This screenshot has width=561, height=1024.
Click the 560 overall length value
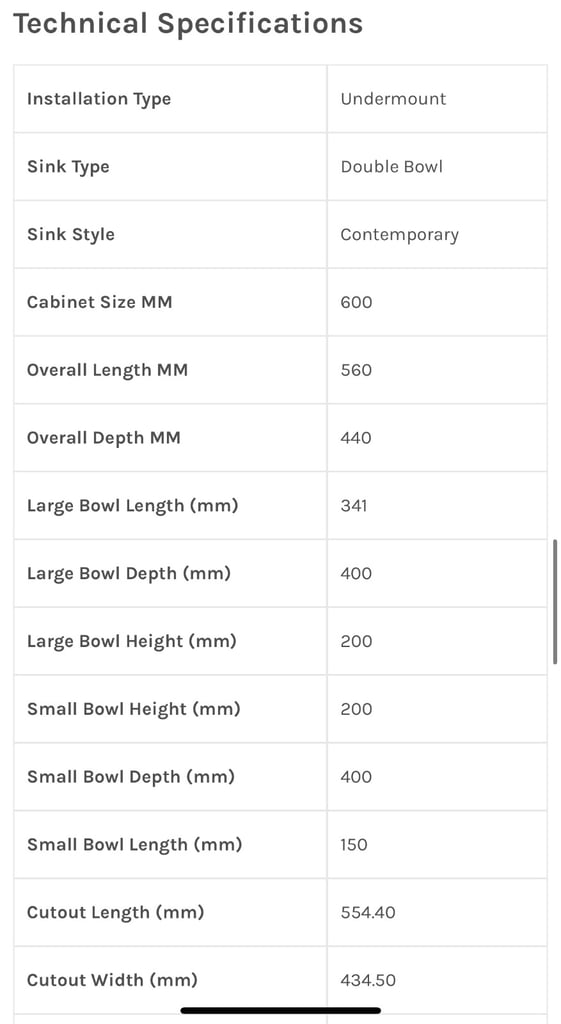point(356,370)
